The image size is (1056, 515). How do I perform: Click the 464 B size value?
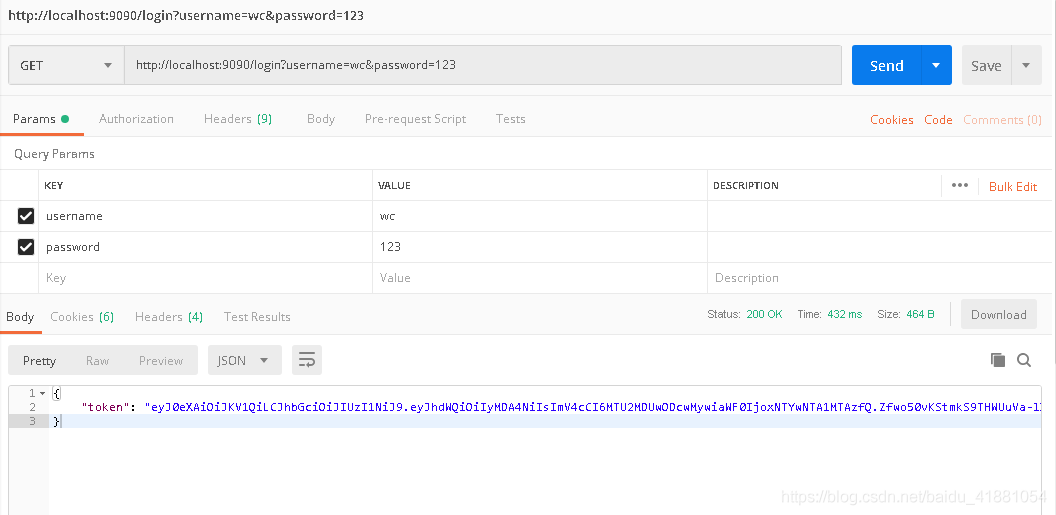tap(921, 314)
